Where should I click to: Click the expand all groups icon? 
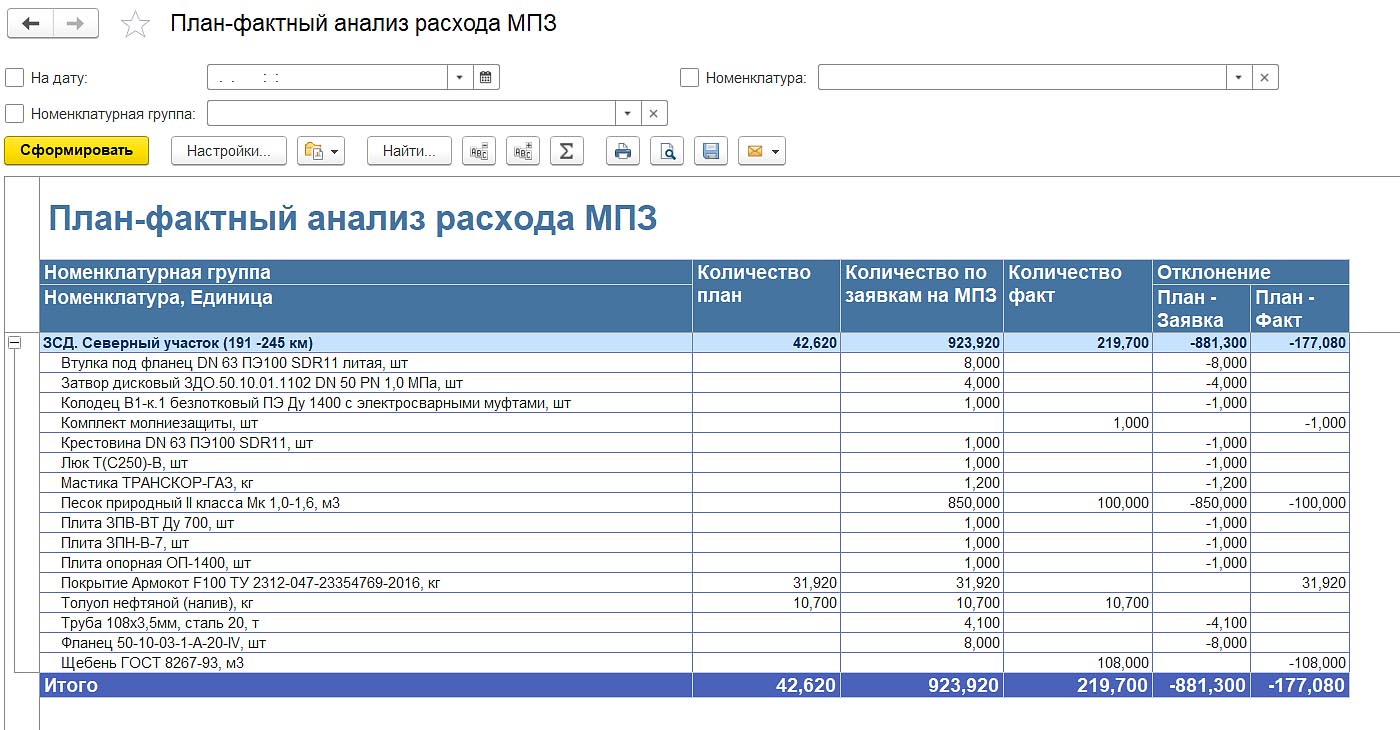(x=523, y=151)
